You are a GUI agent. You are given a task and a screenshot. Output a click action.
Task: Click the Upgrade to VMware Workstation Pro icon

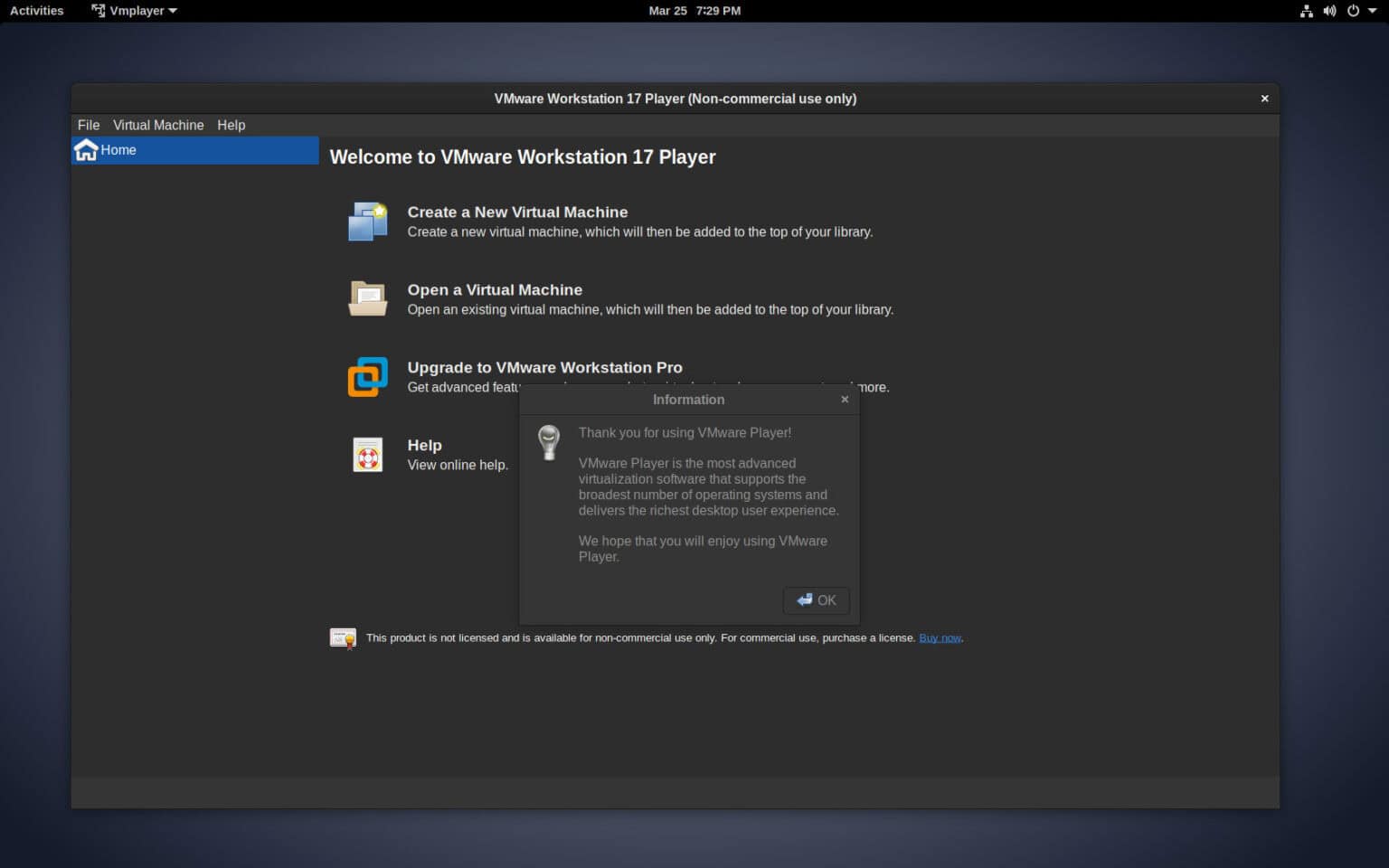pyautogui.click(x=367, y=376)
